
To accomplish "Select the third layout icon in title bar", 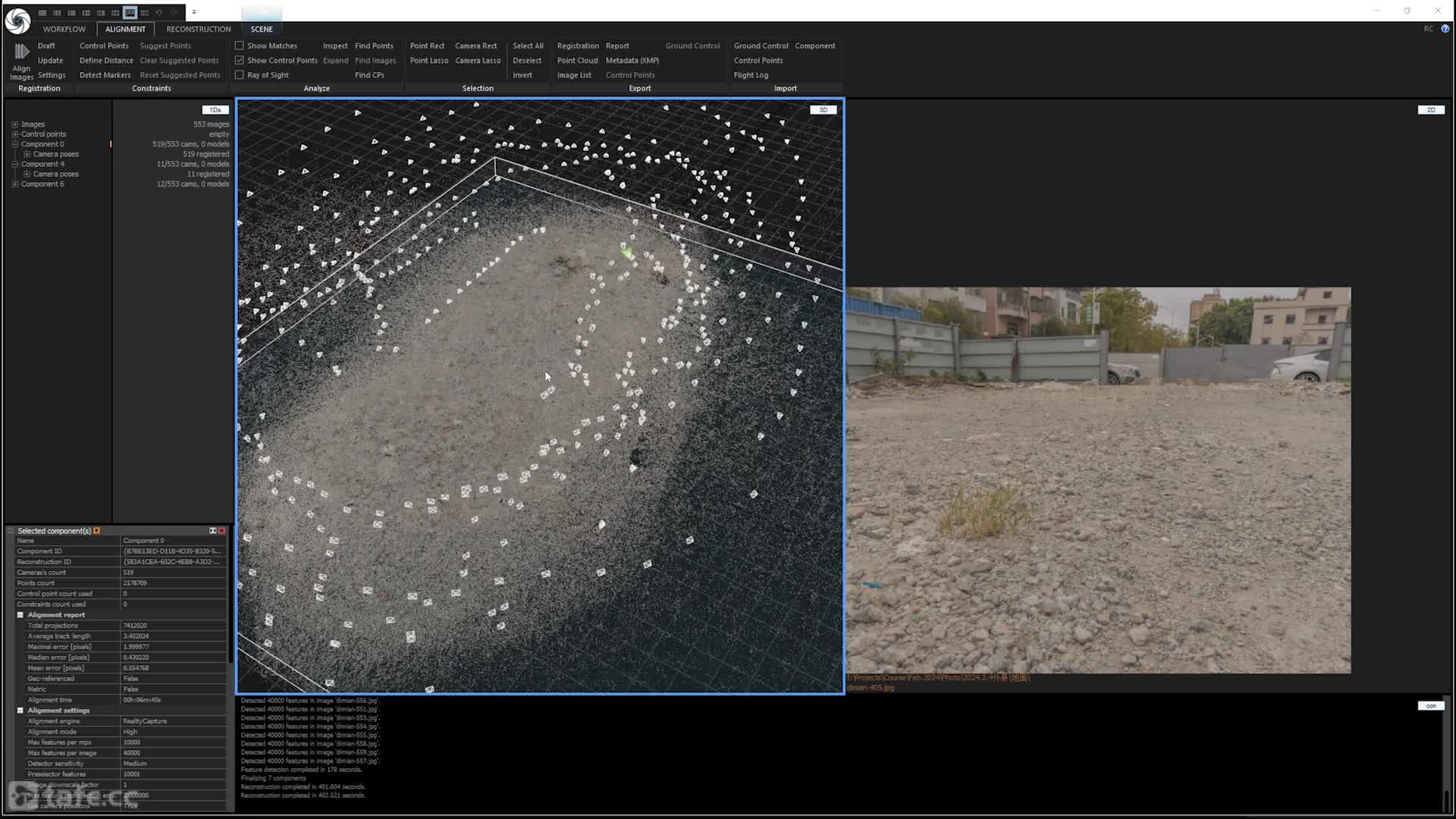I will pos(71,13).
